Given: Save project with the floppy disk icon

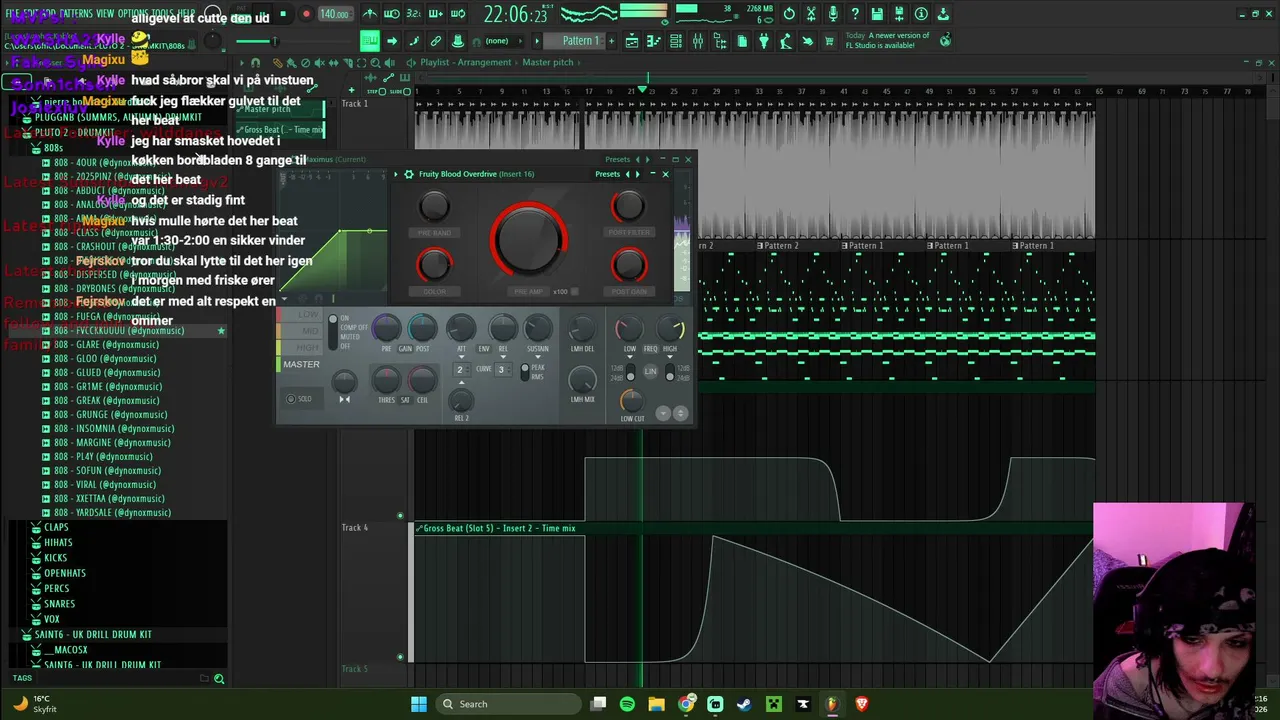Looking at the screenshot, I should (x=877, y=14).
